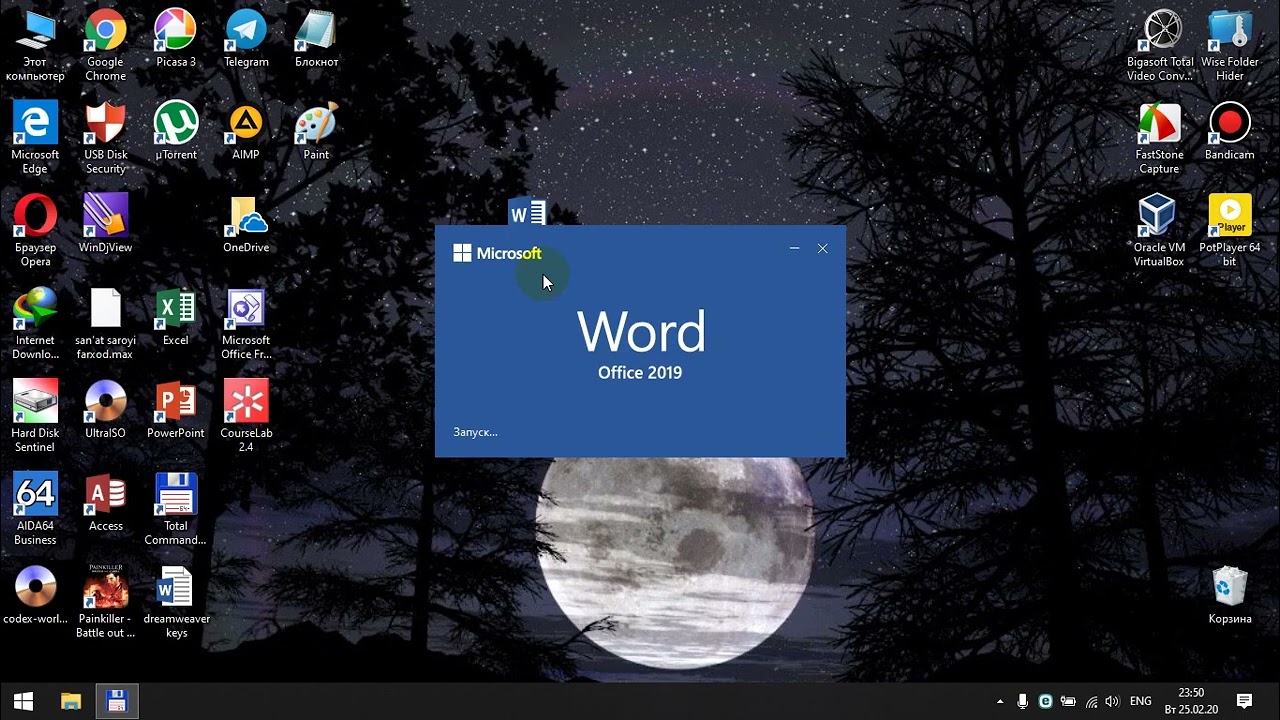Click the Word document icon above the splash screen
Viewport: 1280px width, 720px height.
coord(527,211)
